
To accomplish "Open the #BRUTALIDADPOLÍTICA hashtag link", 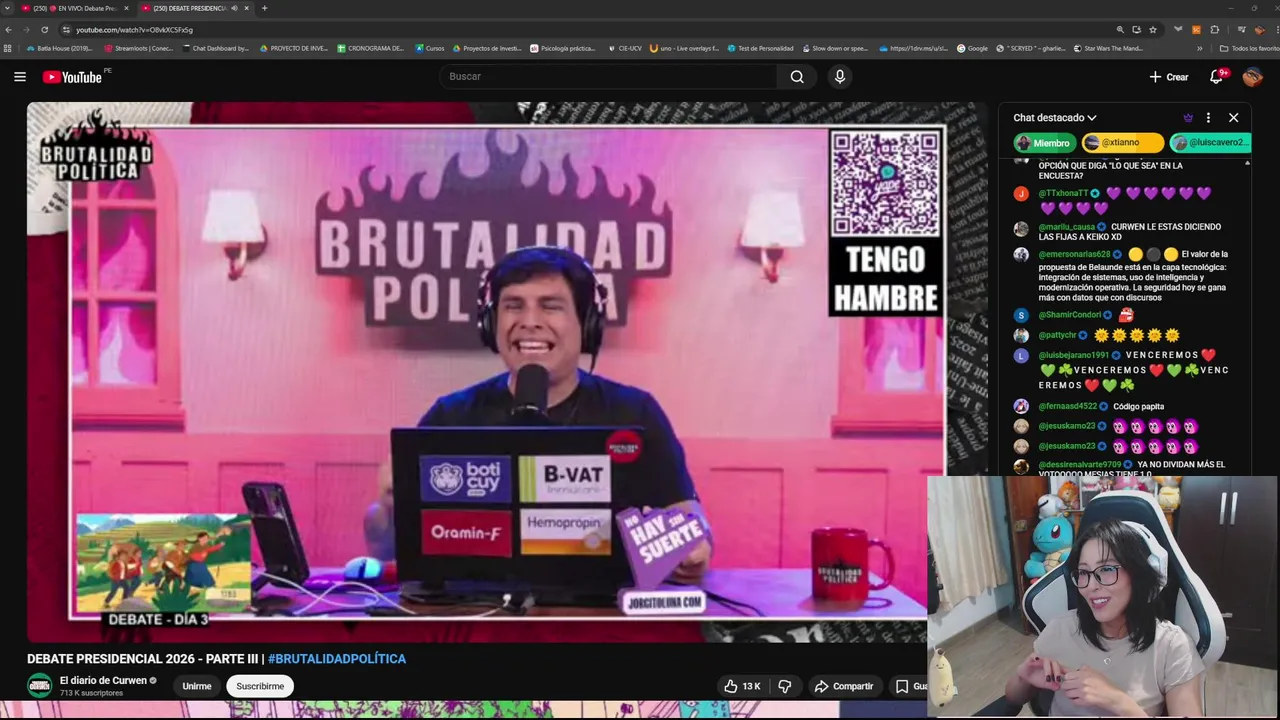I will click(x=337, y=659).
